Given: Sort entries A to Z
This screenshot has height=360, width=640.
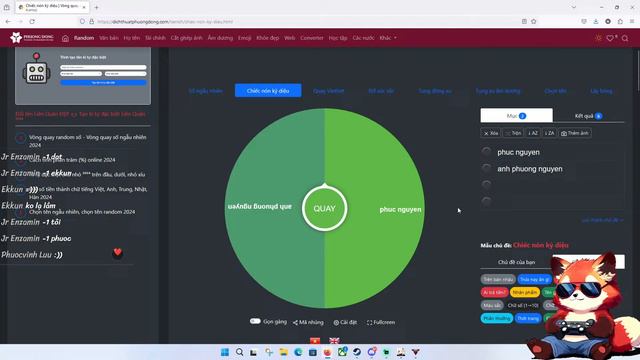Looking at the screenshot, I should pyautogui.click(x=533, y=133).
